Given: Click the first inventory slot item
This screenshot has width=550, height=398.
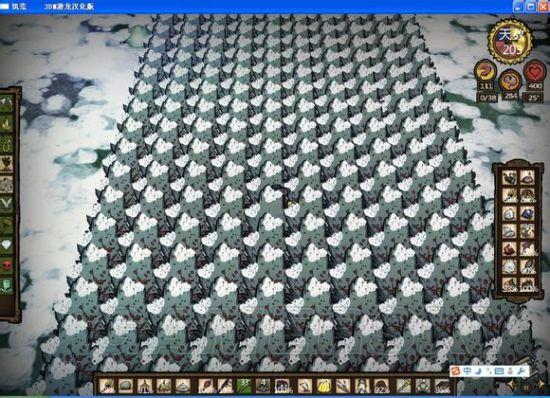Looking at the screenshot, I should (107, 386).
